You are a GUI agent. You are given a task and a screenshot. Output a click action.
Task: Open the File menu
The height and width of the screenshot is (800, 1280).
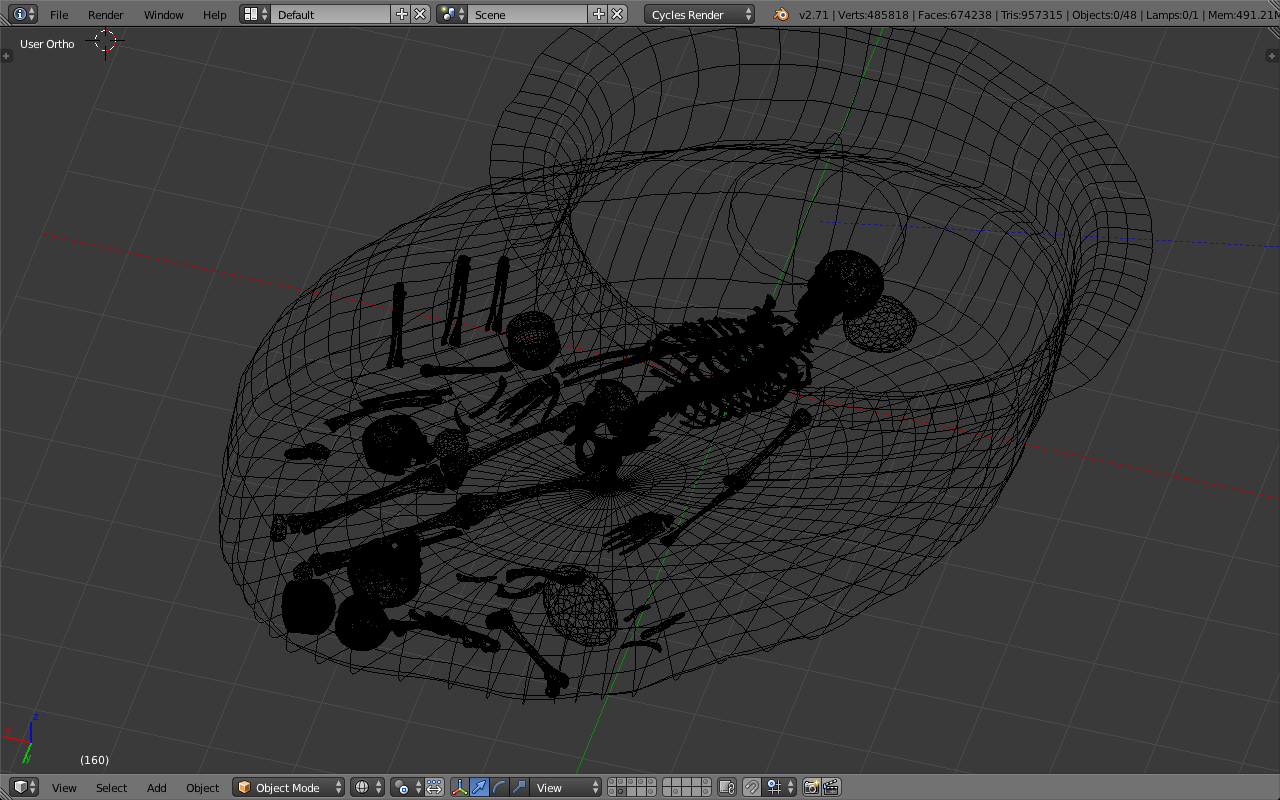coord(59,15)
